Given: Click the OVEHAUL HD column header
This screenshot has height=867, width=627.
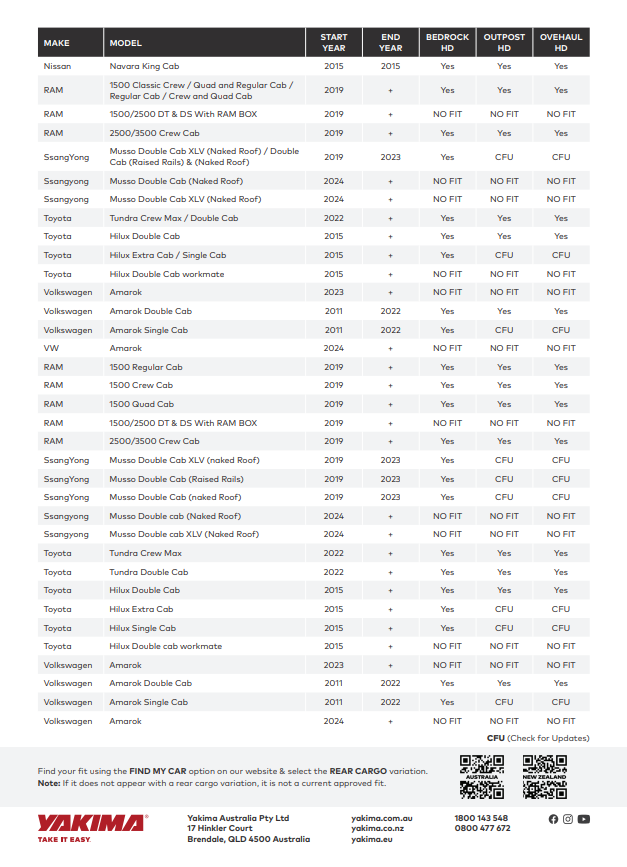Looking at the screenshot, I should (x=561, y=43).
